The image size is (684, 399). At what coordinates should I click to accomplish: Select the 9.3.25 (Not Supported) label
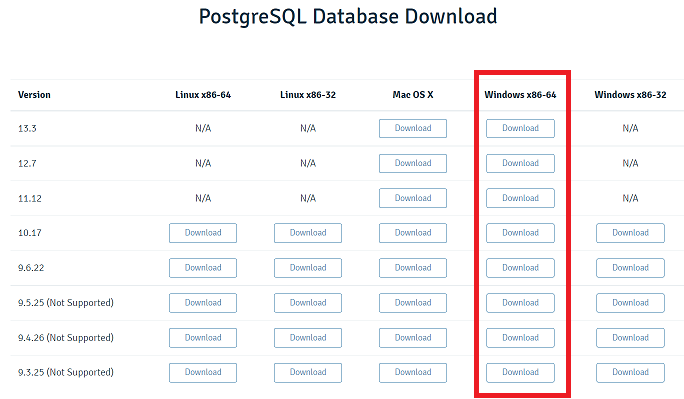click(65, 372)
